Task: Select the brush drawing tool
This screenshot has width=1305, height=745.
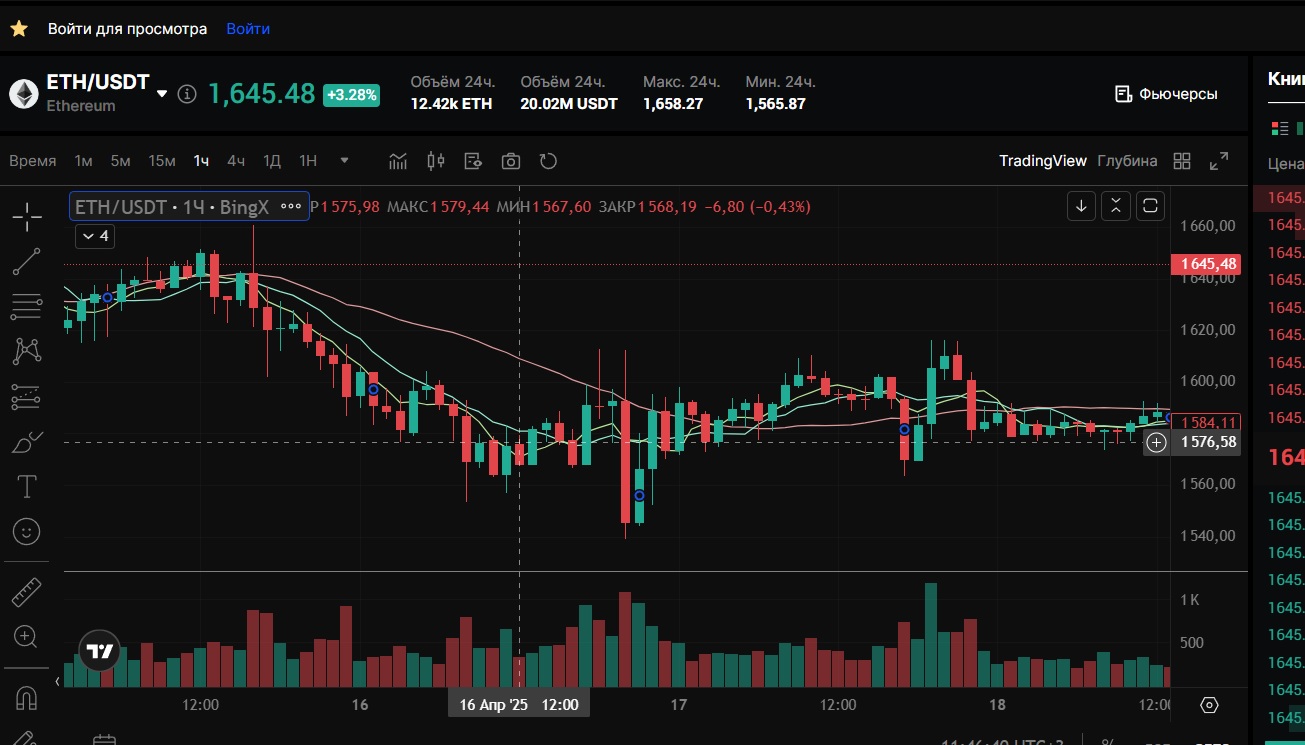Action: [x=27, y=442]
